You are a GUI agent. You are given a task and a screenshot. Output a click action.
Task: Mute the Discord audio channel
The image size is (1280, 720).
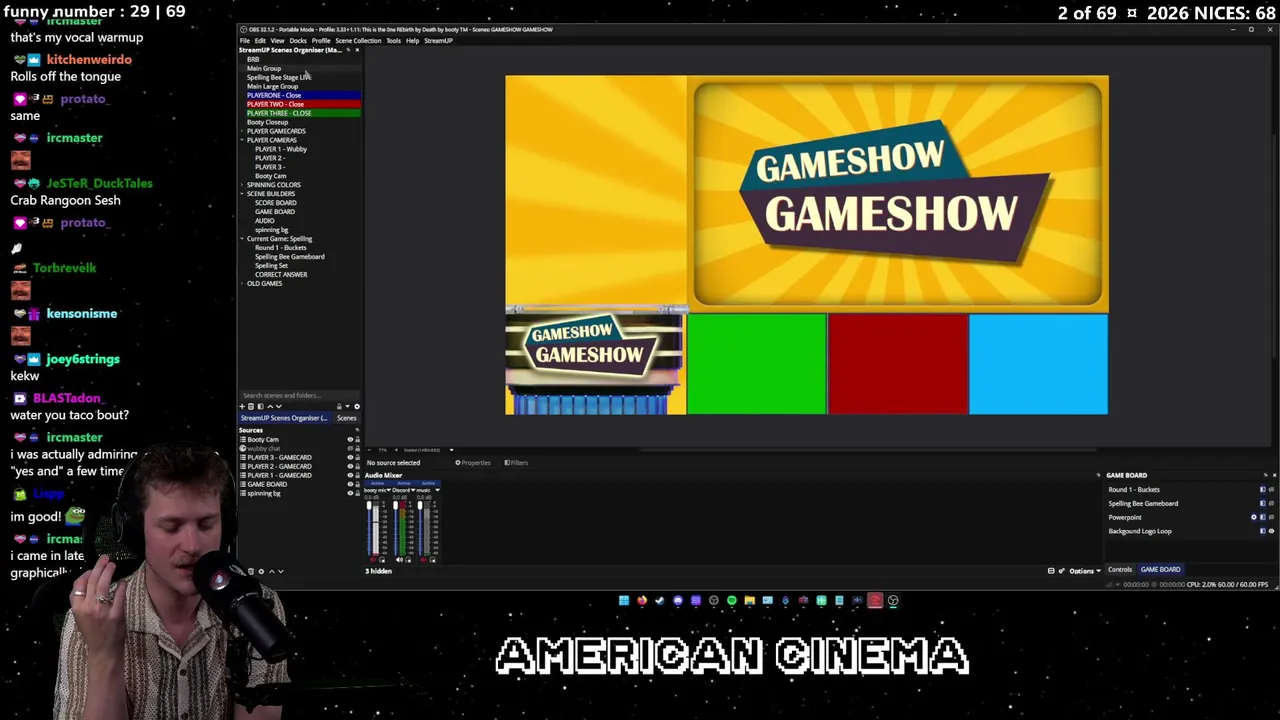pyautogui.click(x=399, y=560)
